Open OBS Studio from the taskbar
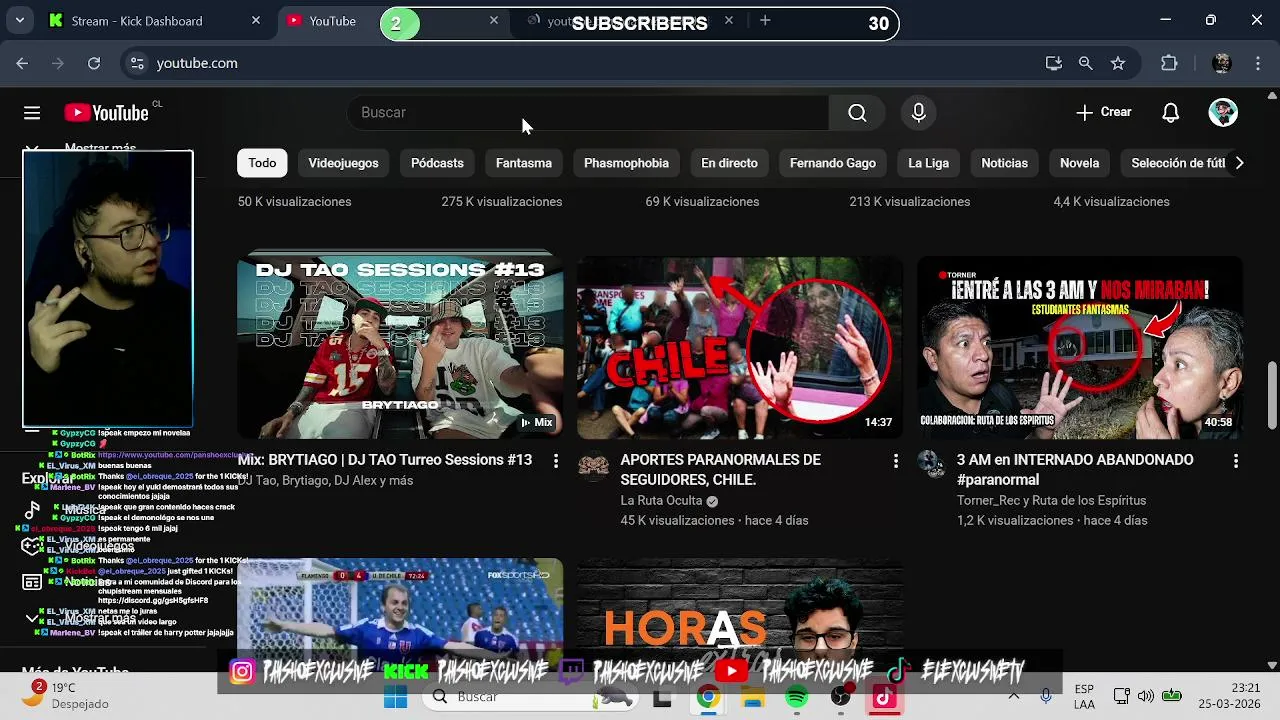 pyautogui.click(x=841, y=697)
